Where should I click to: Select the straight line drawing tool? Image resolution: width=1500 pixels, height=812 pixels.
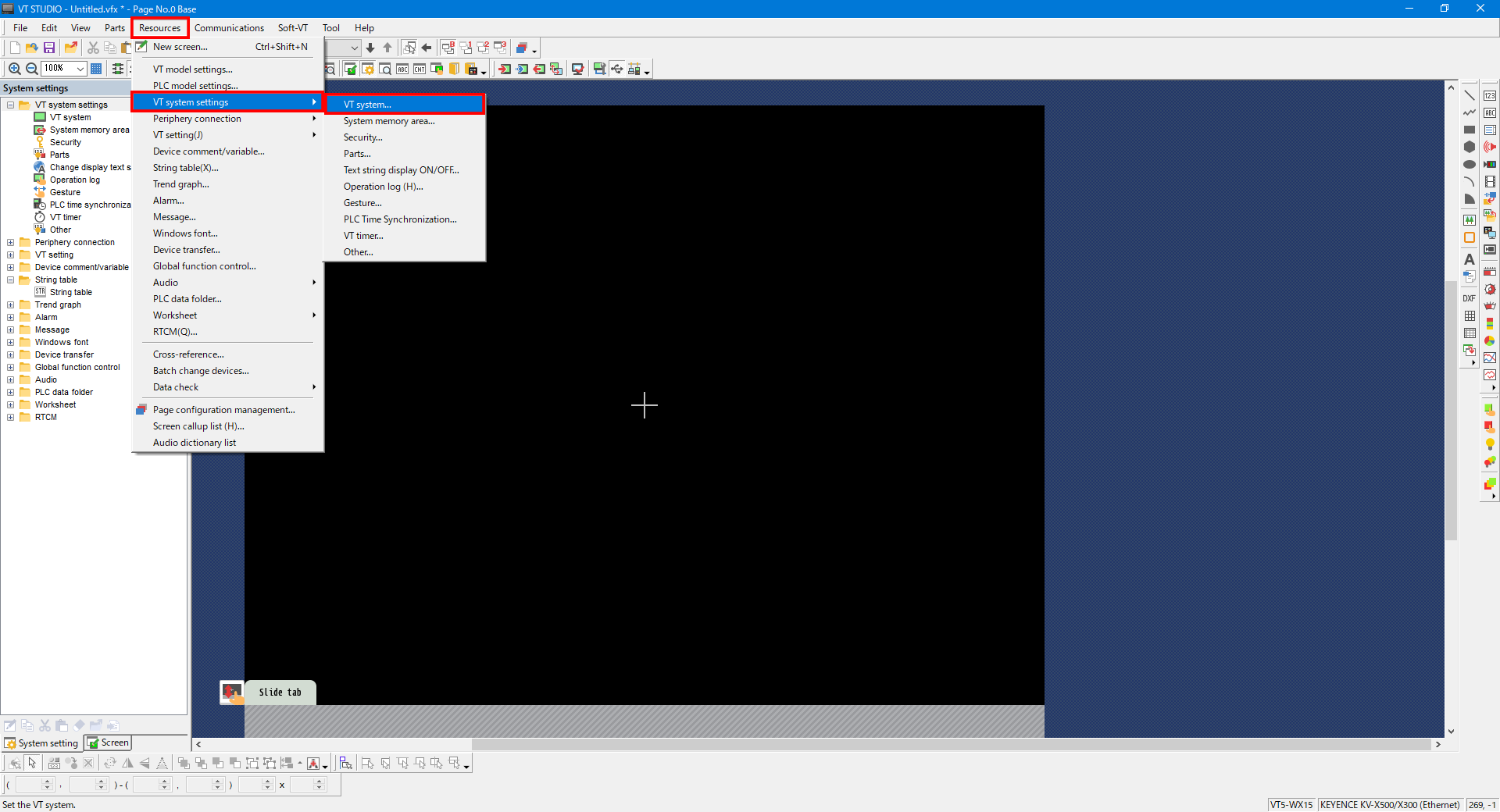(x=1469, y=95)
